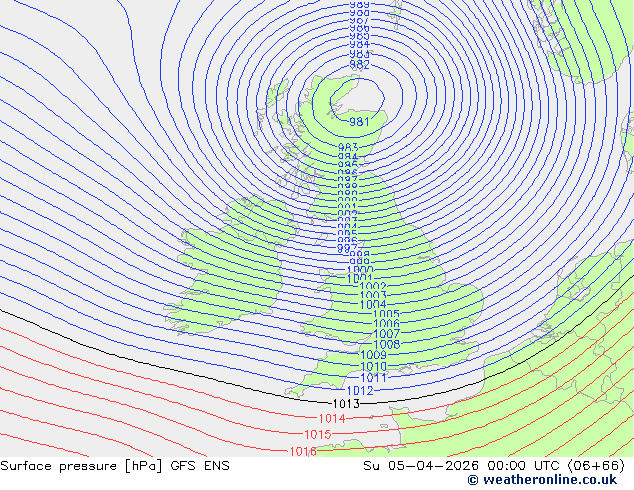This screenshot has height=490, width=634.
Task: Click the red 1014 isobar label
Action: point(332,418)
